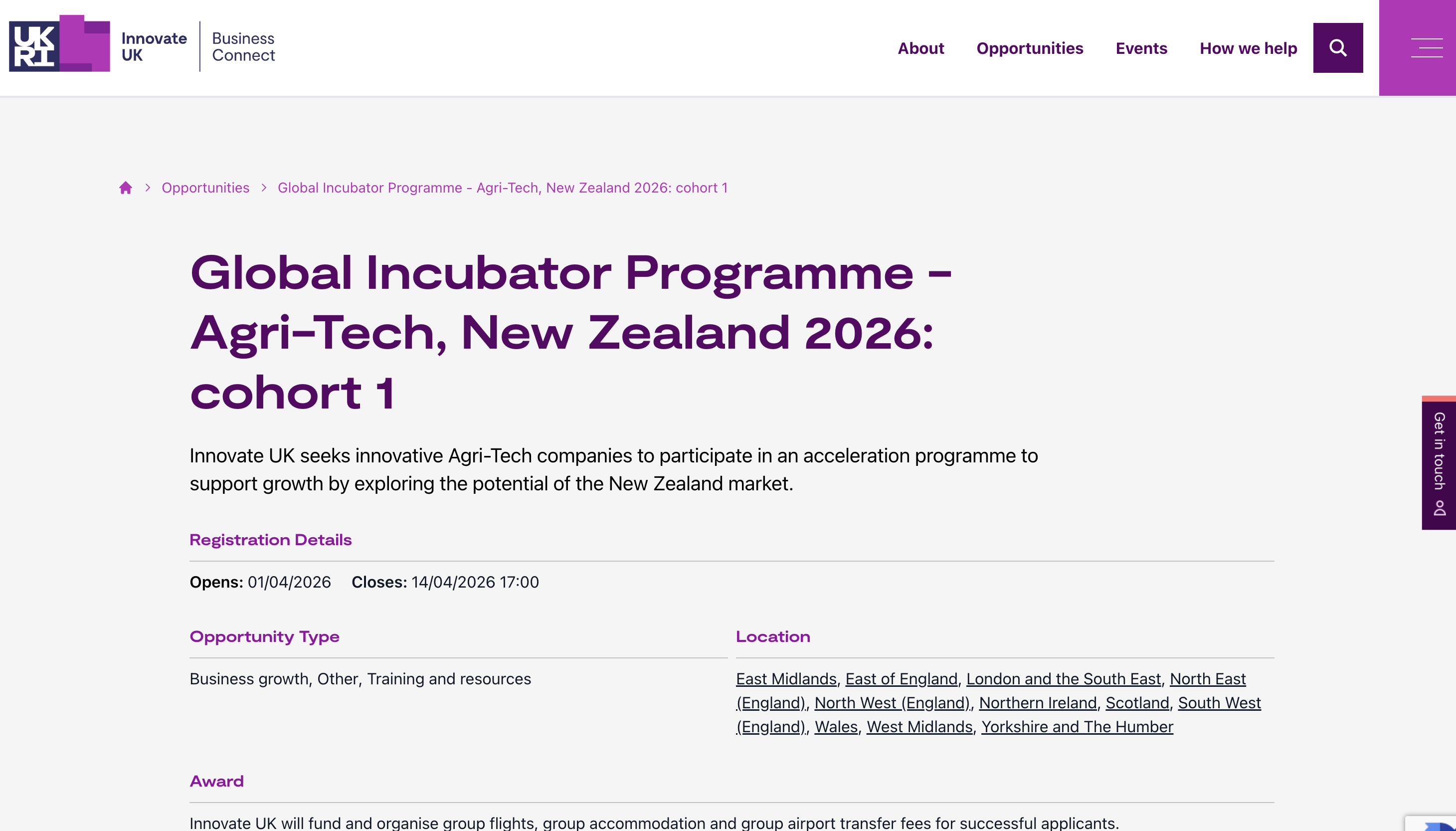
Task: Click the West Midlands location link
Action: [x=919, y=727]
